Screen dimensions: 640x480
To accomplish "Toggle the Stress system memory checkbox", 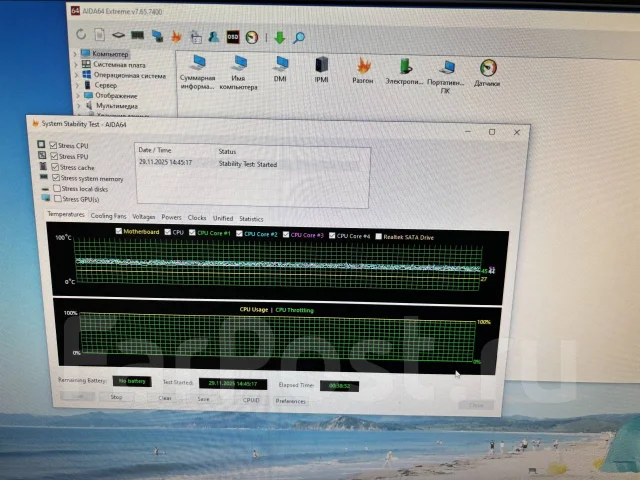I will click(x=56, y=178).
